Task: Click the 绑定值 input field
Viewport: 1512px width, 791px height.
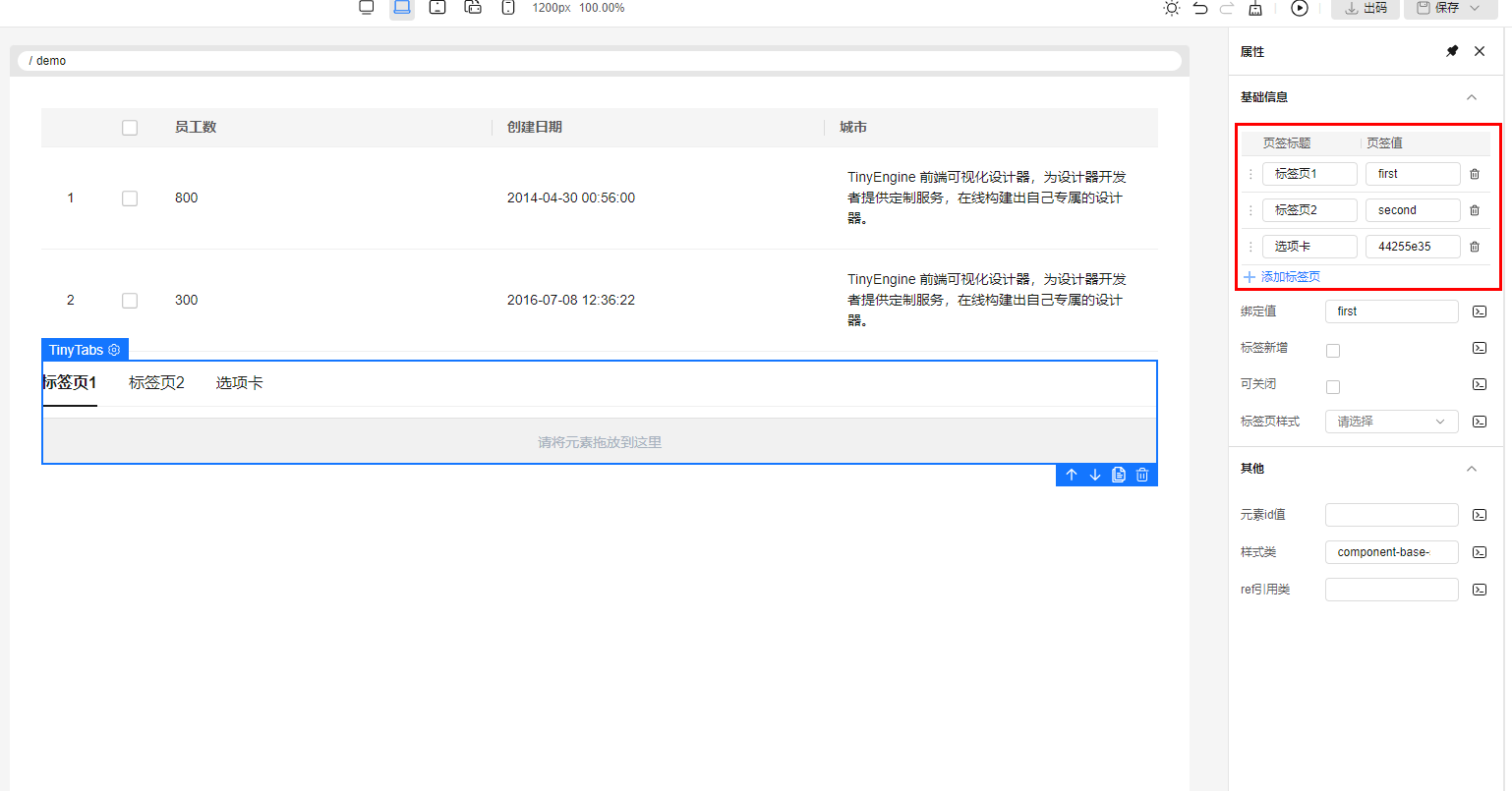Action: click(1392, 311)
